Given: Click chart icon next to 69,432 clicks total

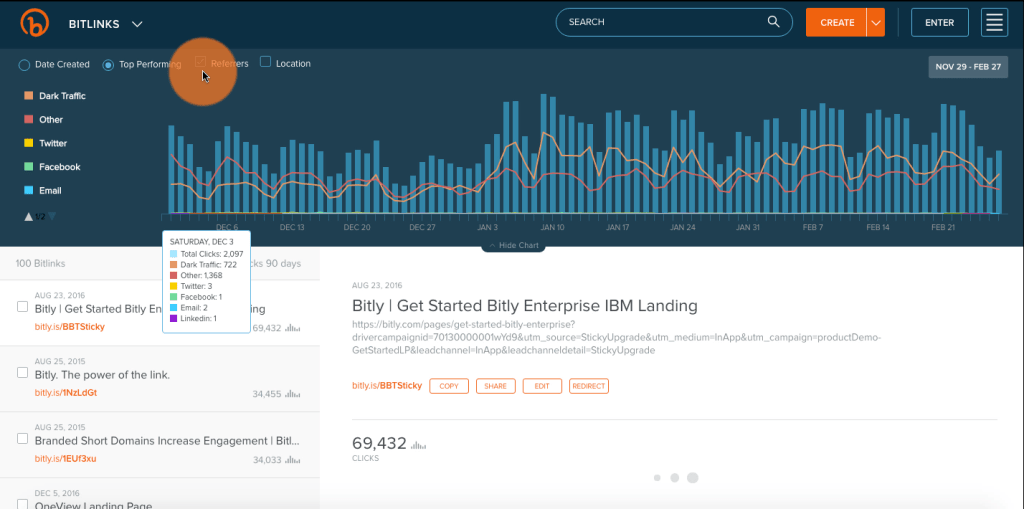Looking at the screenshot, I should 419,444.
